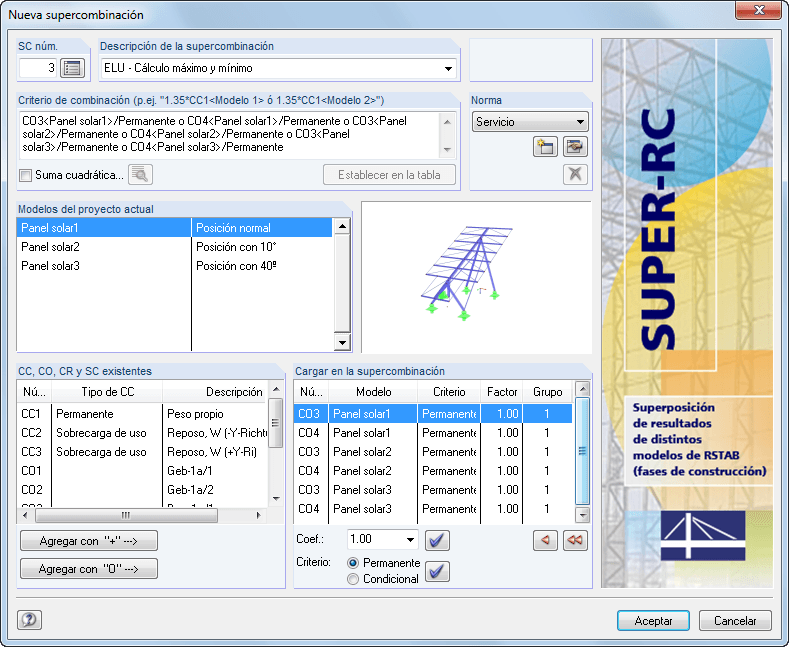Click into the combination criterion text box
This screenshot has width=789, height=647.
click(x=230, y=134)
